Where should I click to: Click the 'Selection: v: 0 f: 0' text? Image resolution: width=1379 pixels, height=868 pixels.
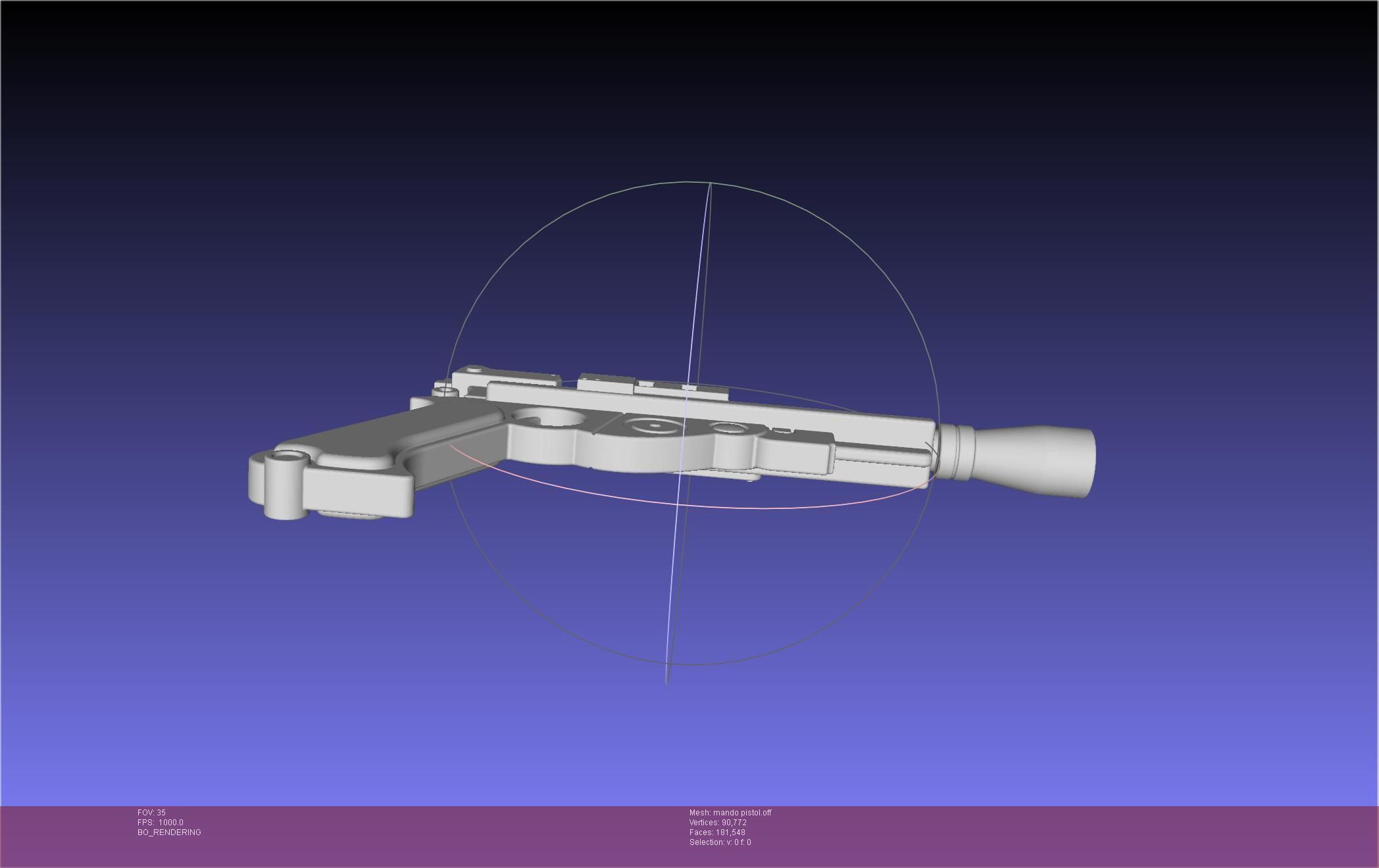pyautogui.click(x=720, y=842)
